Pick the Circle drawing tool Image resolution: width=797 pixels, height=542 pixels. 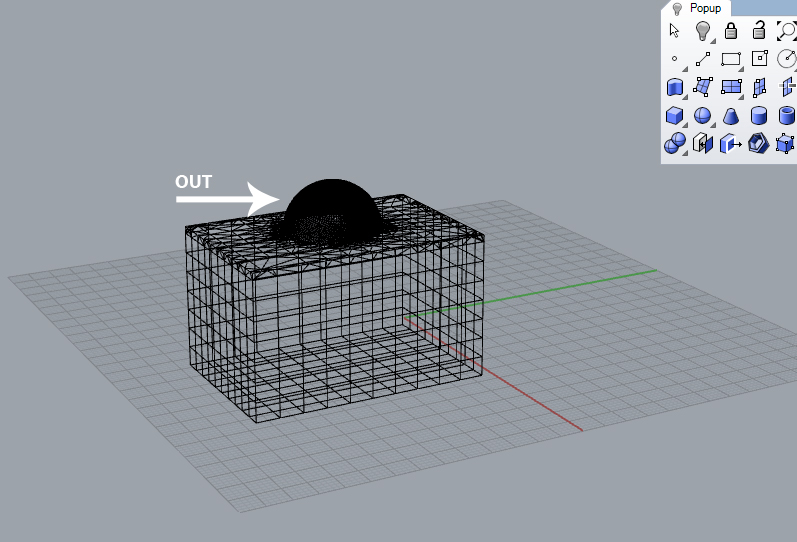click(786, 59)
